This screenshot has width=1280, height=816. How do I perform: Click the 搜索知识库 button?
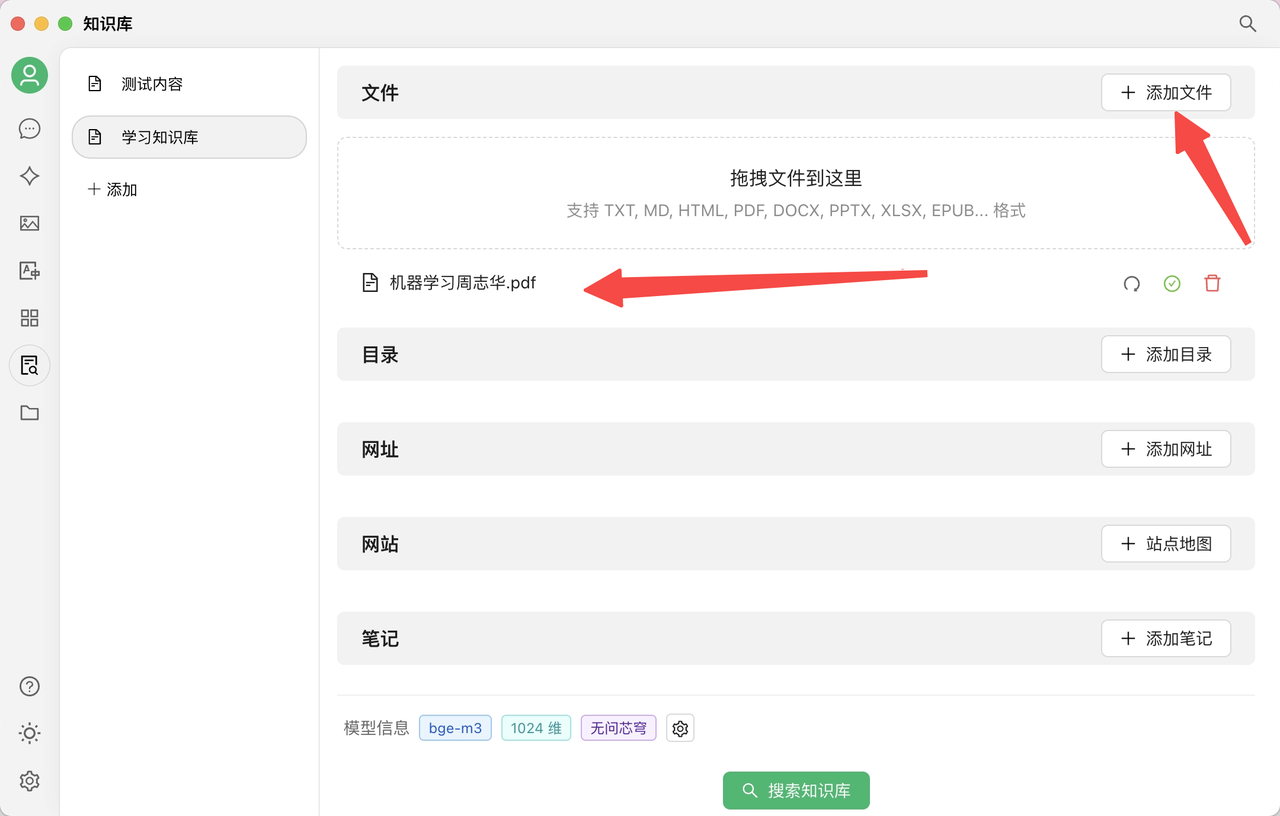[x=796, y=790]
